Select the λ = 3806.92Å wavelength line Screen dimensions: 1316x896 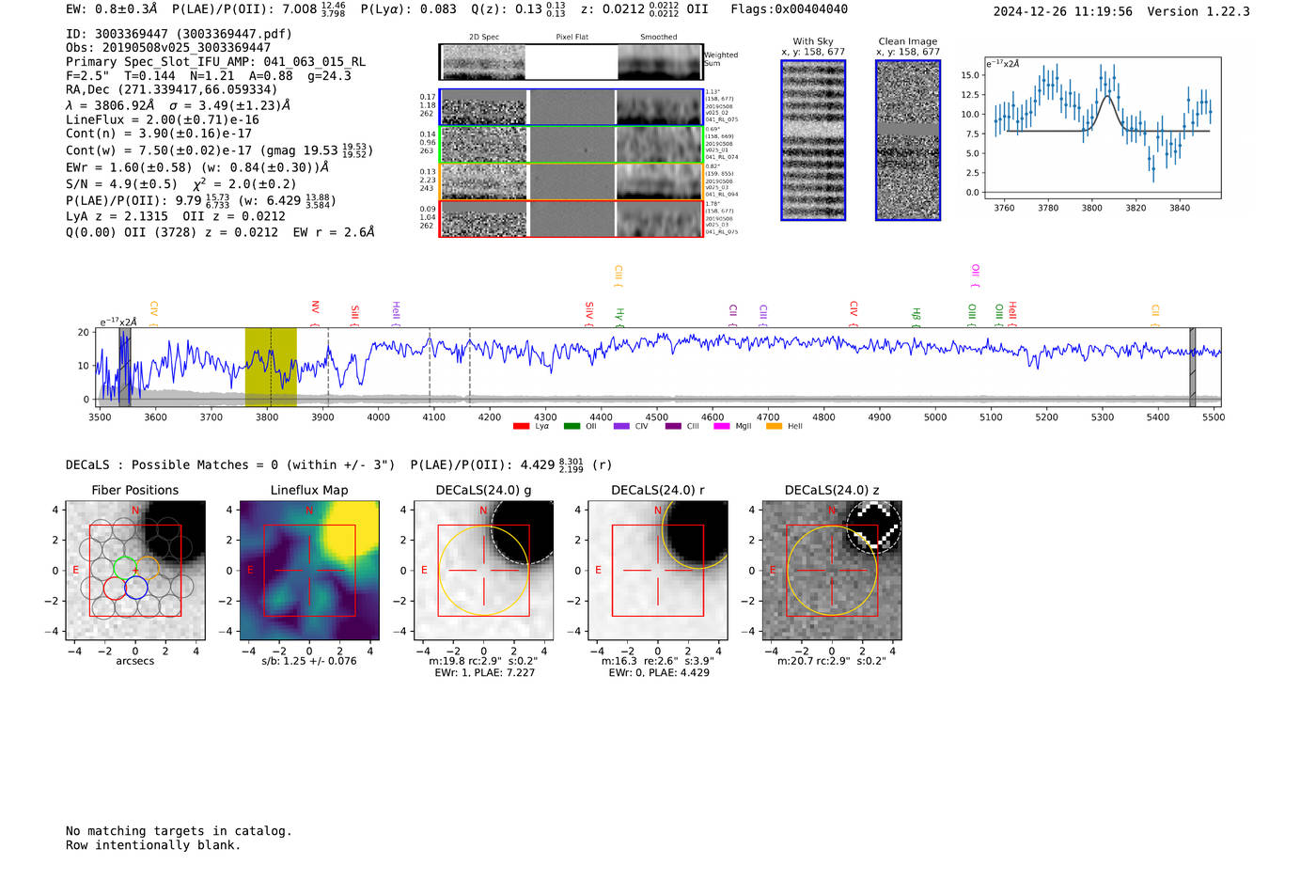(x=178, y=105)
